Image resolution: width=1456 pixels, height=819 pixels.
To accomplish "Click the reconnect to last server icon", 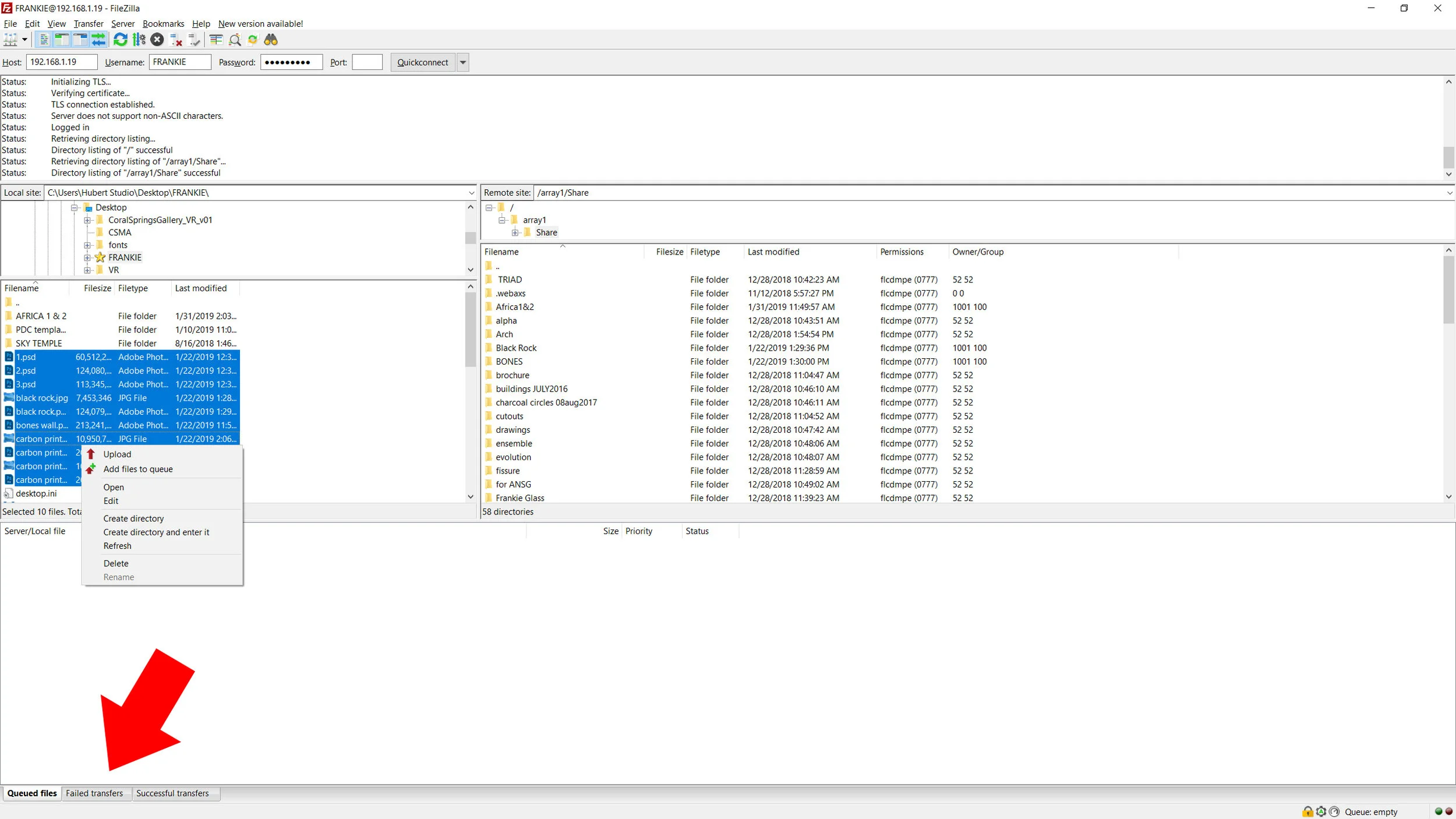I will [x=194, y=40].
